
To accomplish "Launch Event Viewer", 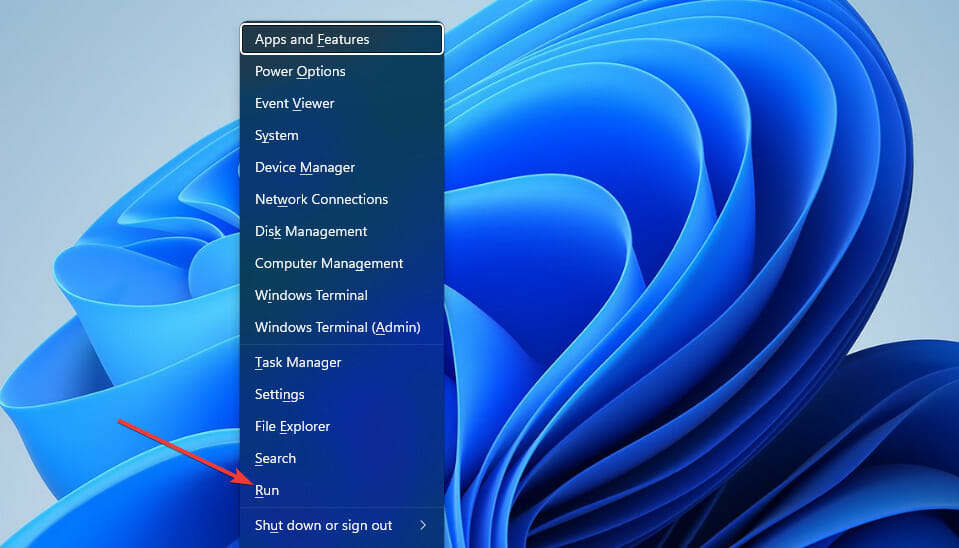I will coord(295,104).
